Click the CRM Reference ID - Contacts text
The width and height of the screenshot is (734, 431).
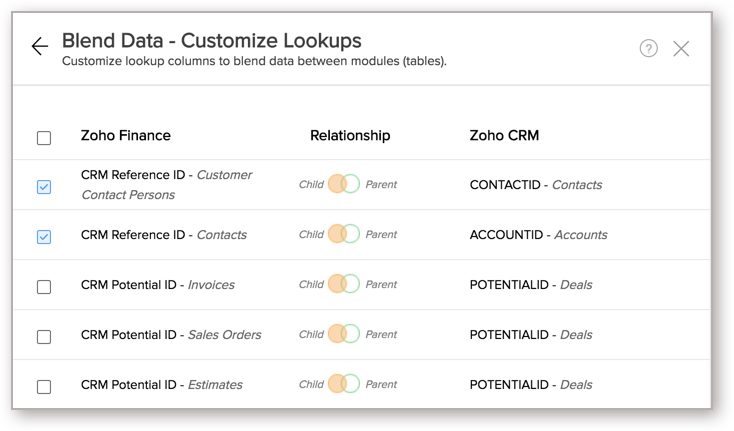point(163,235)
